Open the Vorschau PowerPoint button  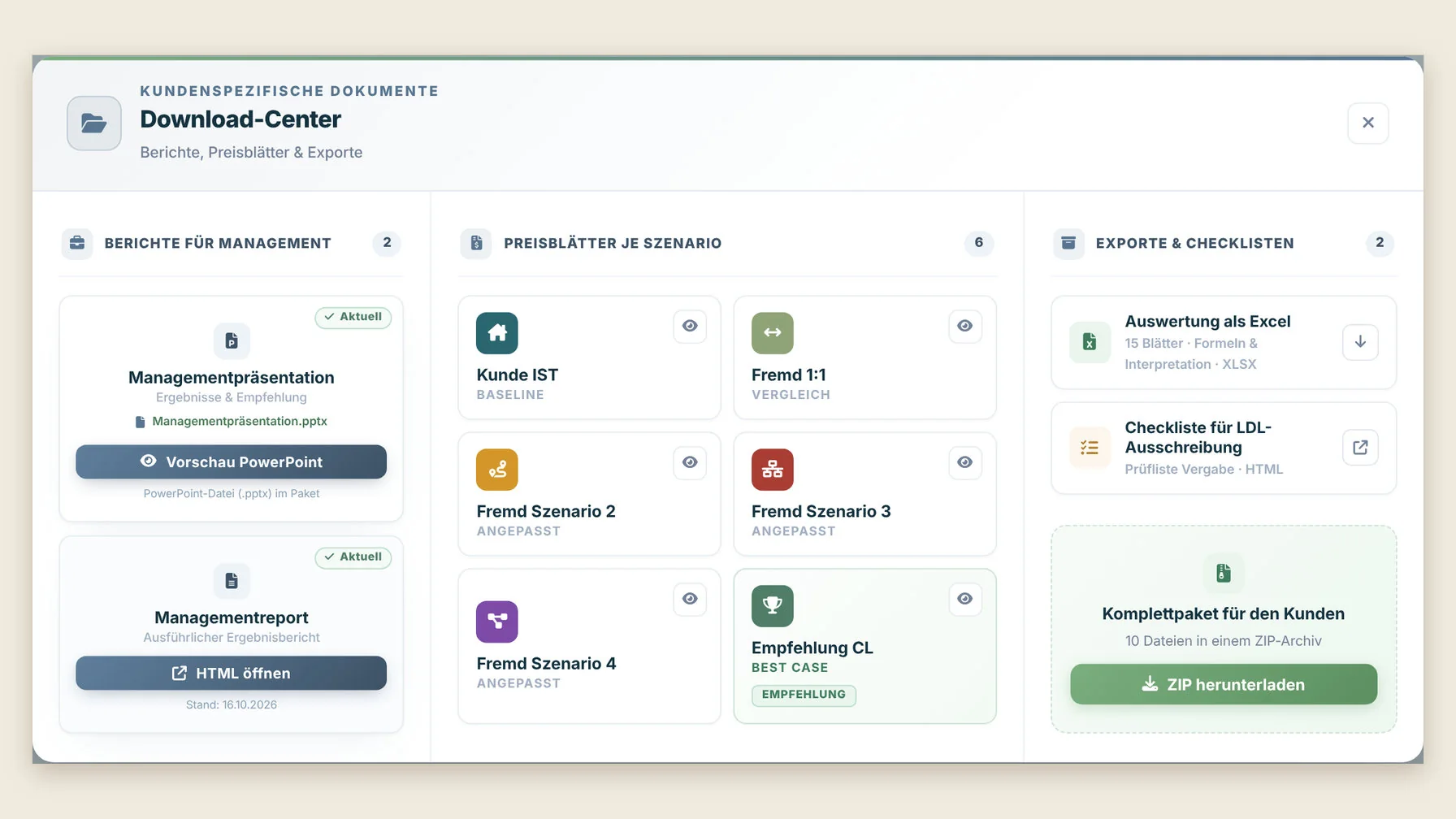232,461
